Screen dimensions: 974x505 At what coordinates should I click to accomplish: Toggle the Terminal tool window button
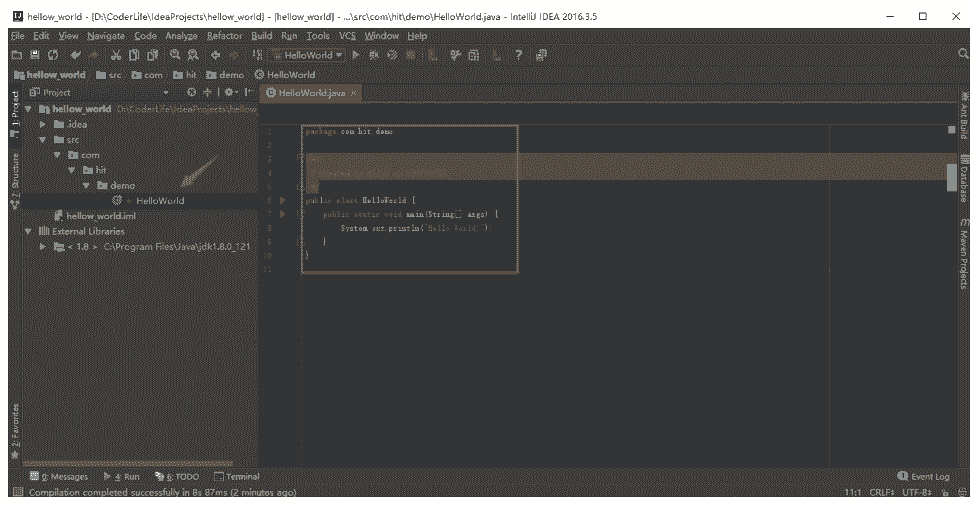coord(236,477)
